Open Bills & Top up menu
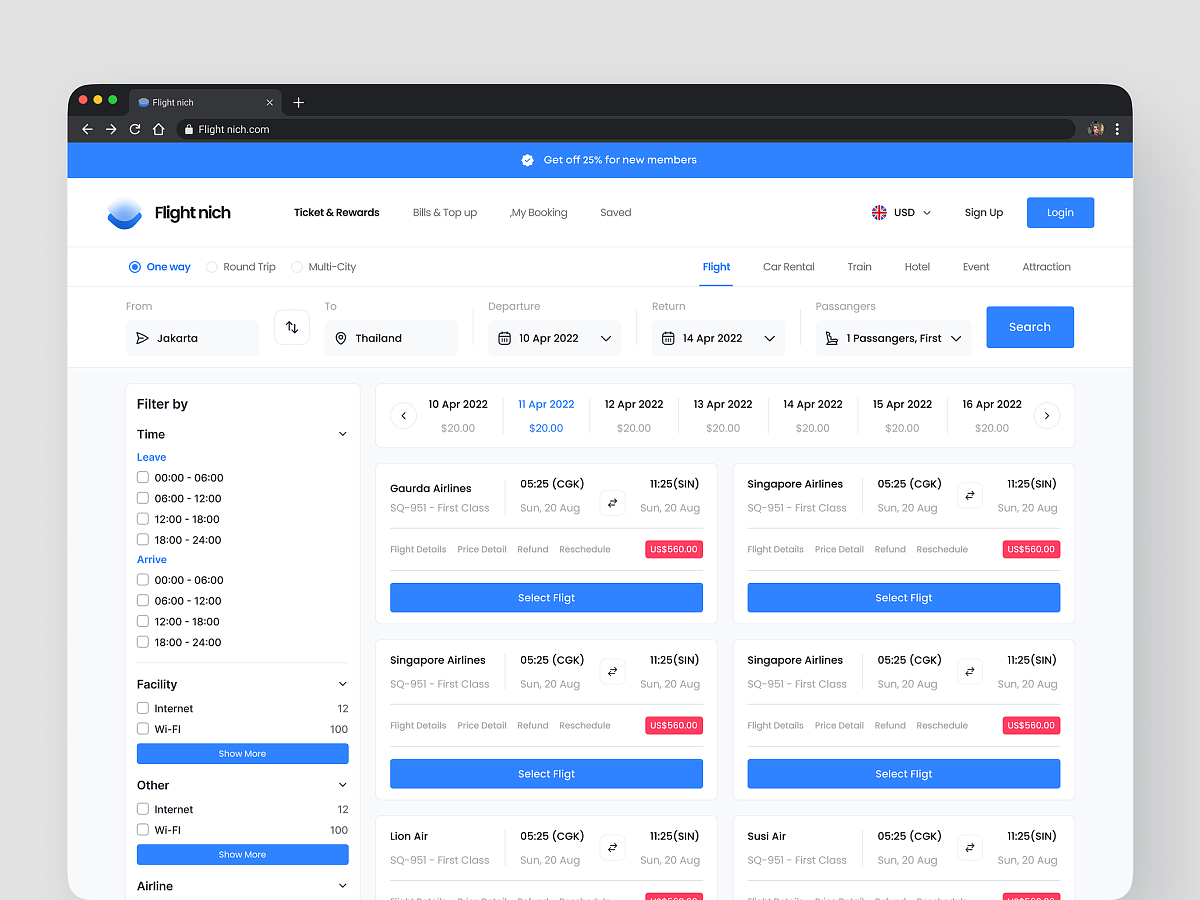The height and width of the screenshot is (900, 1200). [x=445, y=212]
